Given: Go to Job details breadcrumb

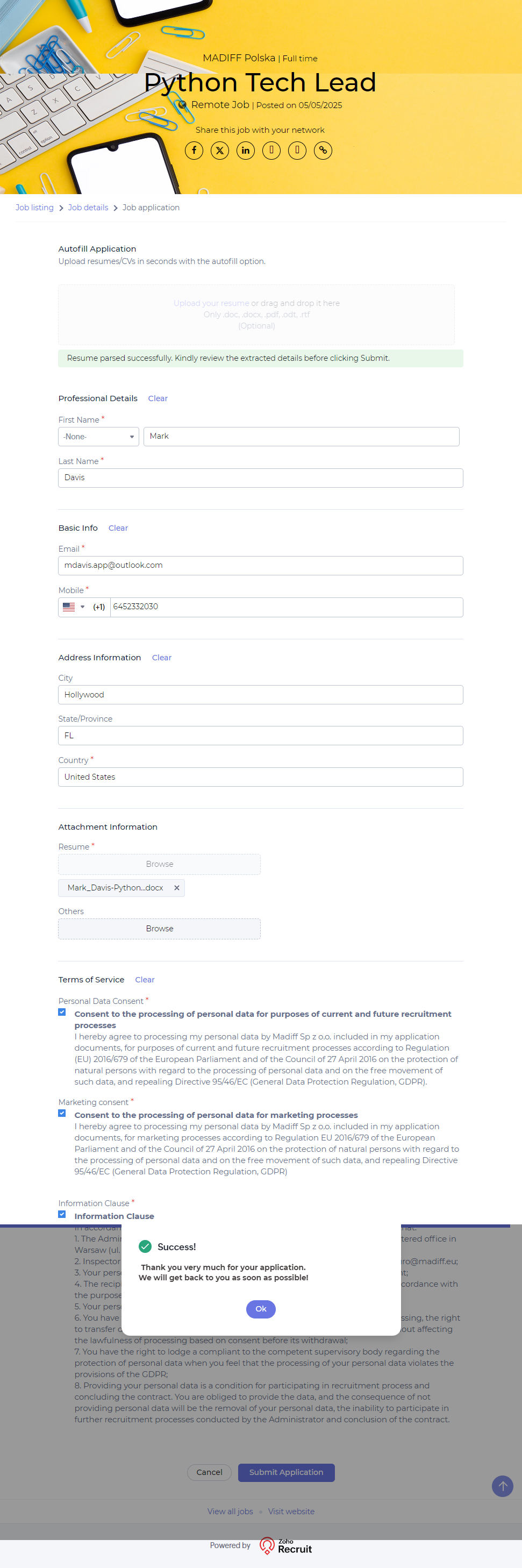Looking at the screenshot, I should tap(88, 208).
